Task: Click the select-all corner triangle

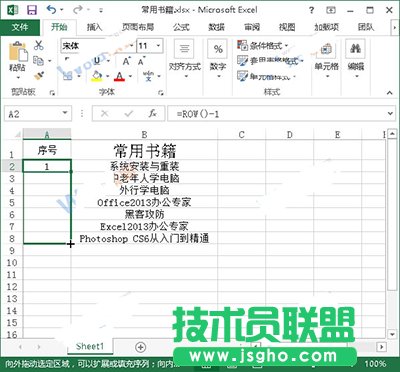Action: click(17, 134)
